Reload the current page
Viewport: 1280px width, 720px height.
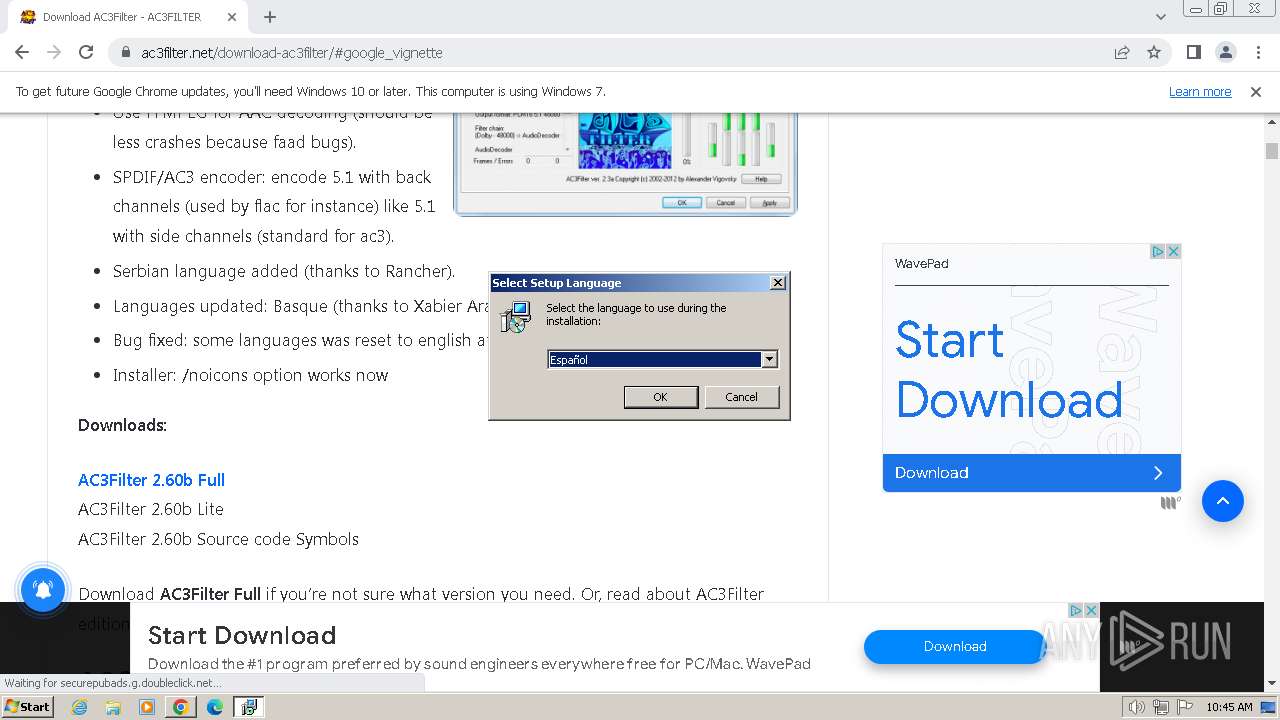86,52
